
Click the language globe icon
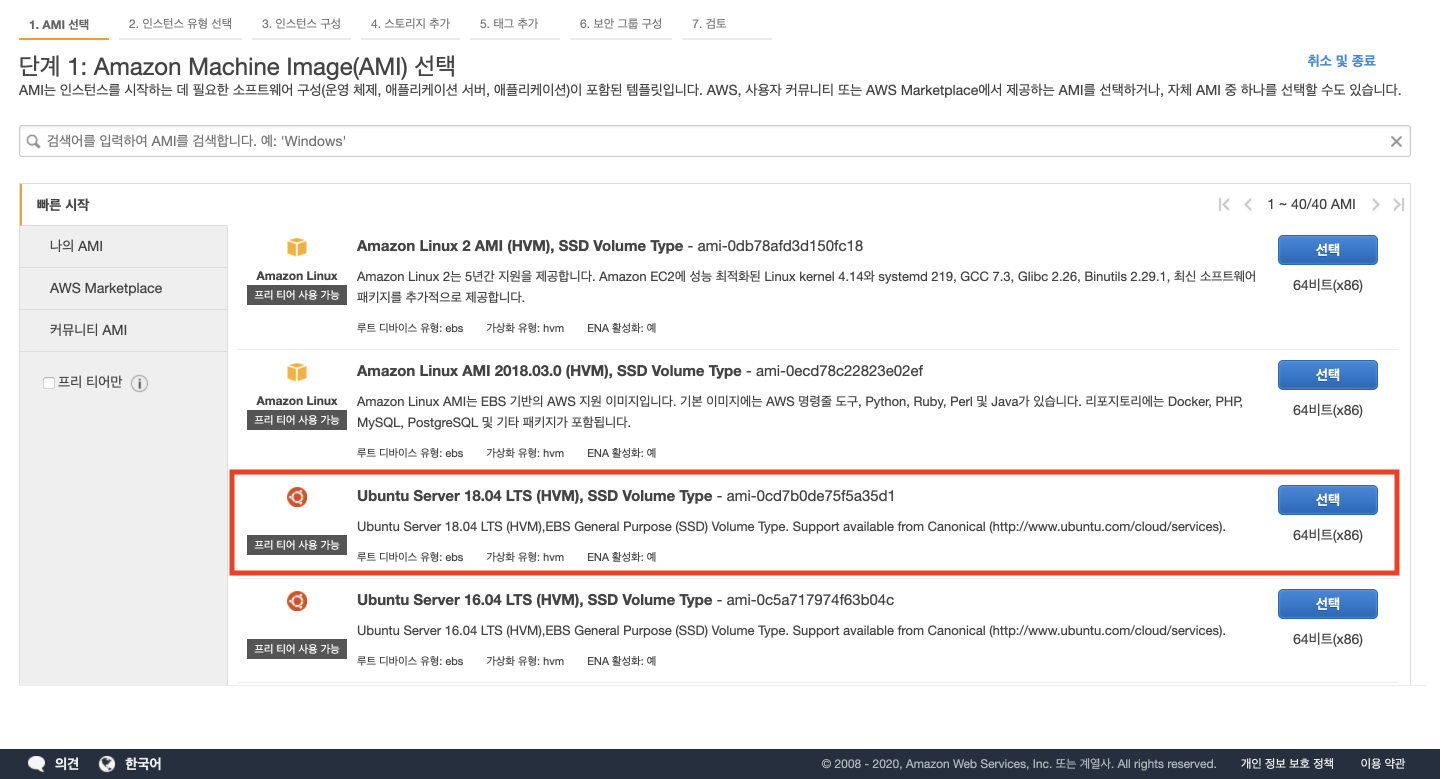pyautogui.click(x=108, y=764)
